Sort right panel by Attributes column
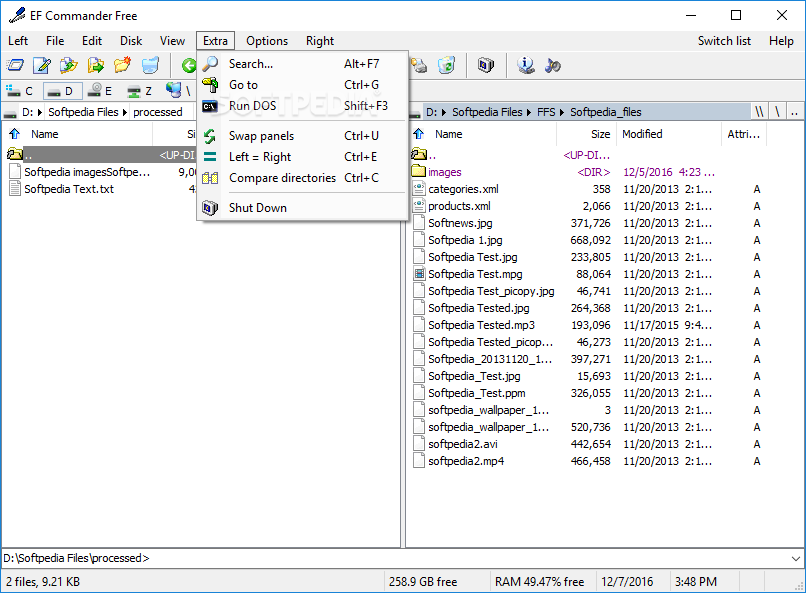806x593 pixels. pyautogui.click(x=744, y=134)
